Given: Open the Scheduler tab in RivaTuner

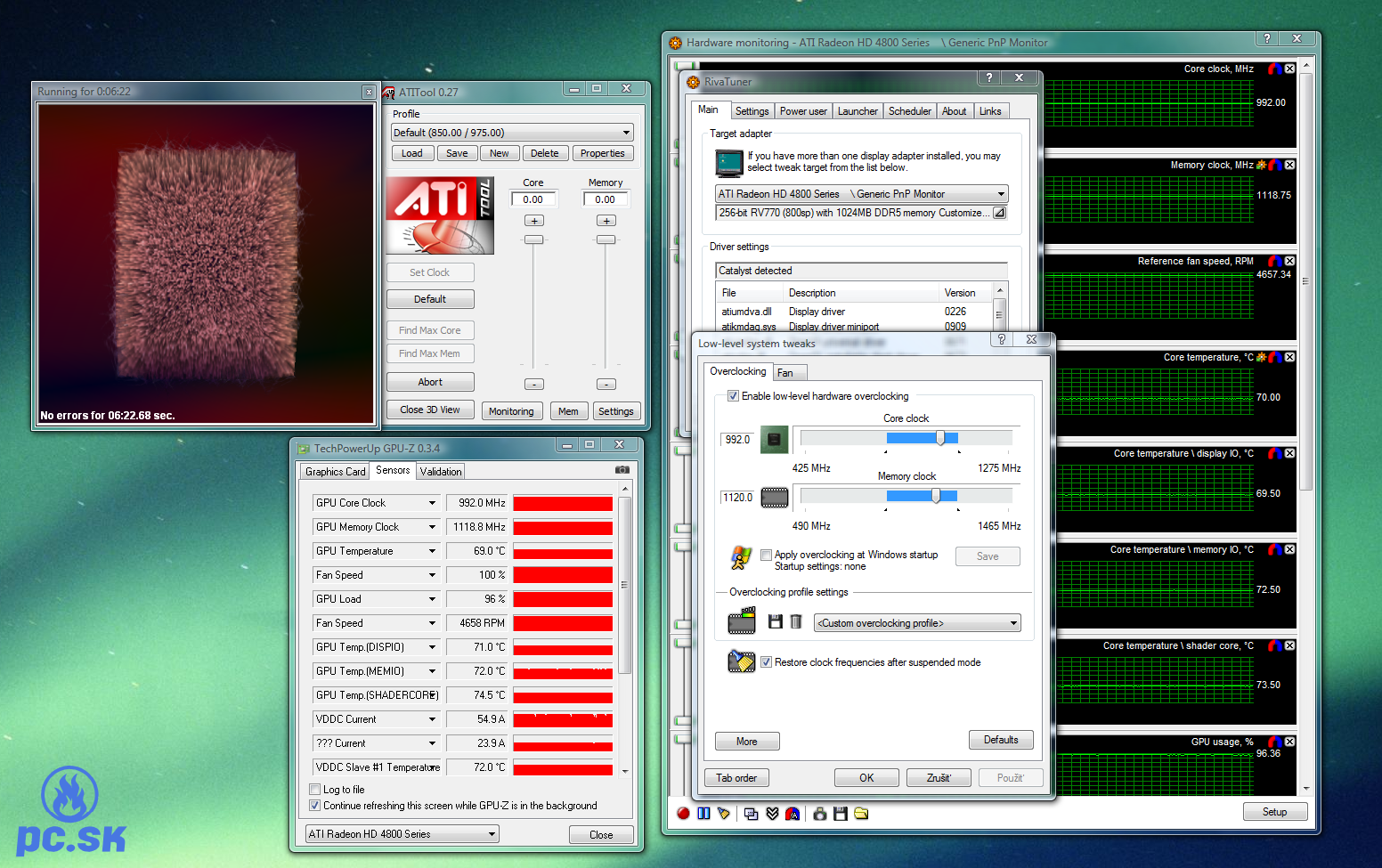Looking at the screenshot, I should tap(910, 111).
